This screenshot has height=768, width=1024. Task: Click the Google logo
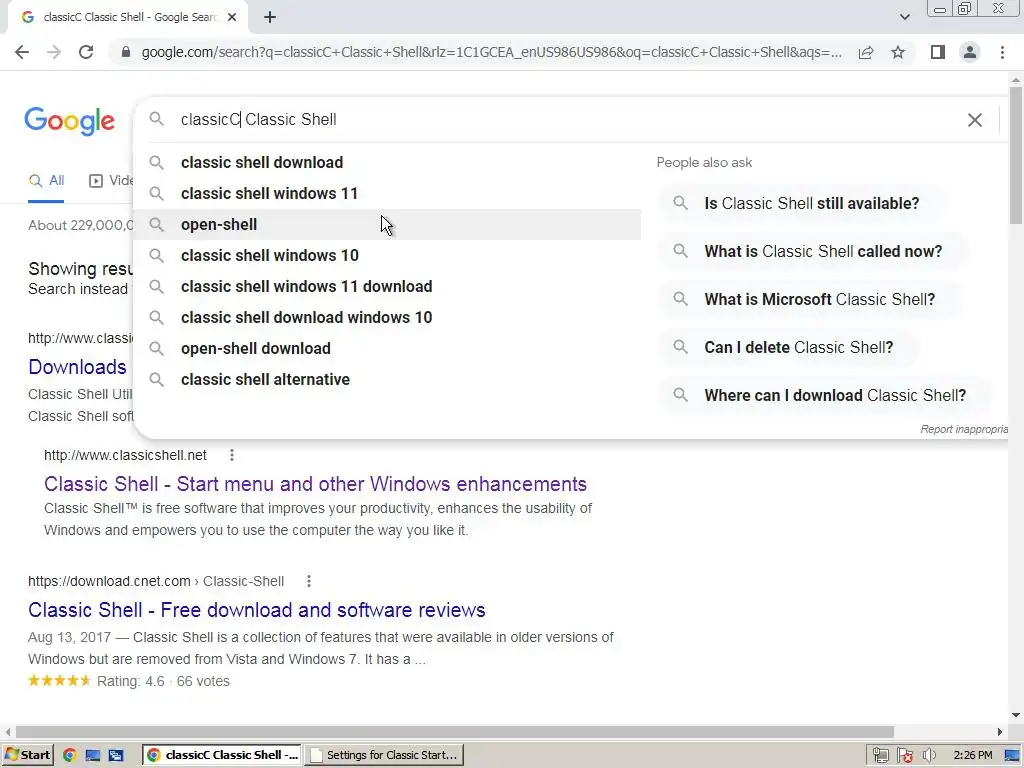pos(69,121)
